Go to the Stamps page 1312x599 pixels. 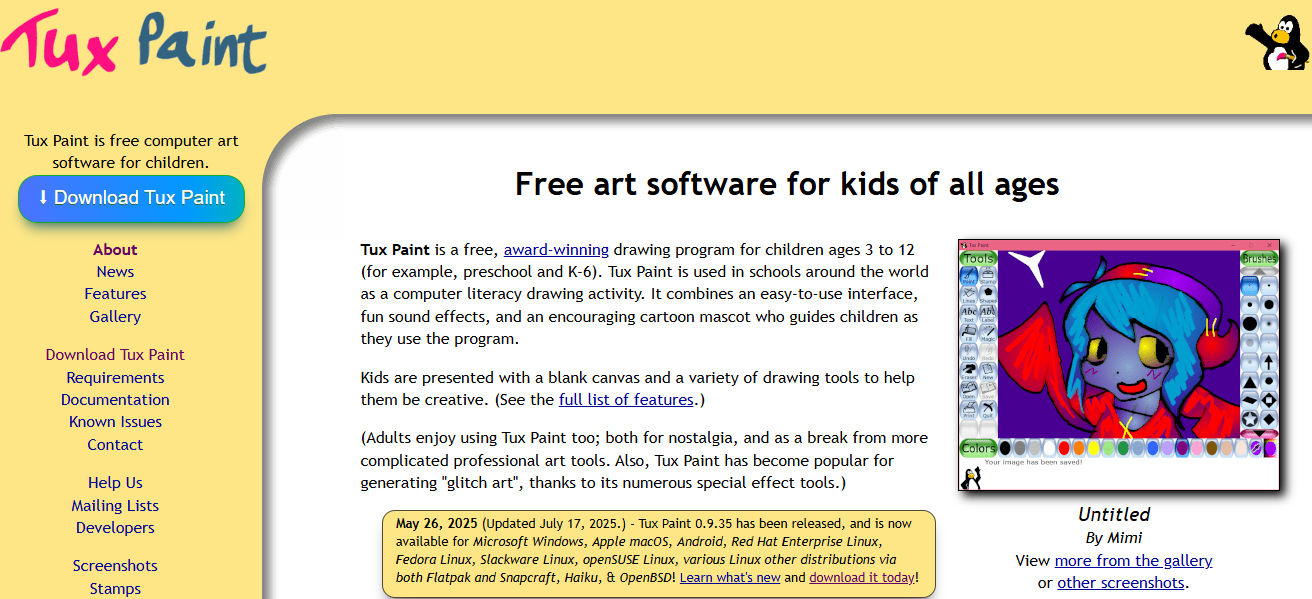click(x=115, y=589)
